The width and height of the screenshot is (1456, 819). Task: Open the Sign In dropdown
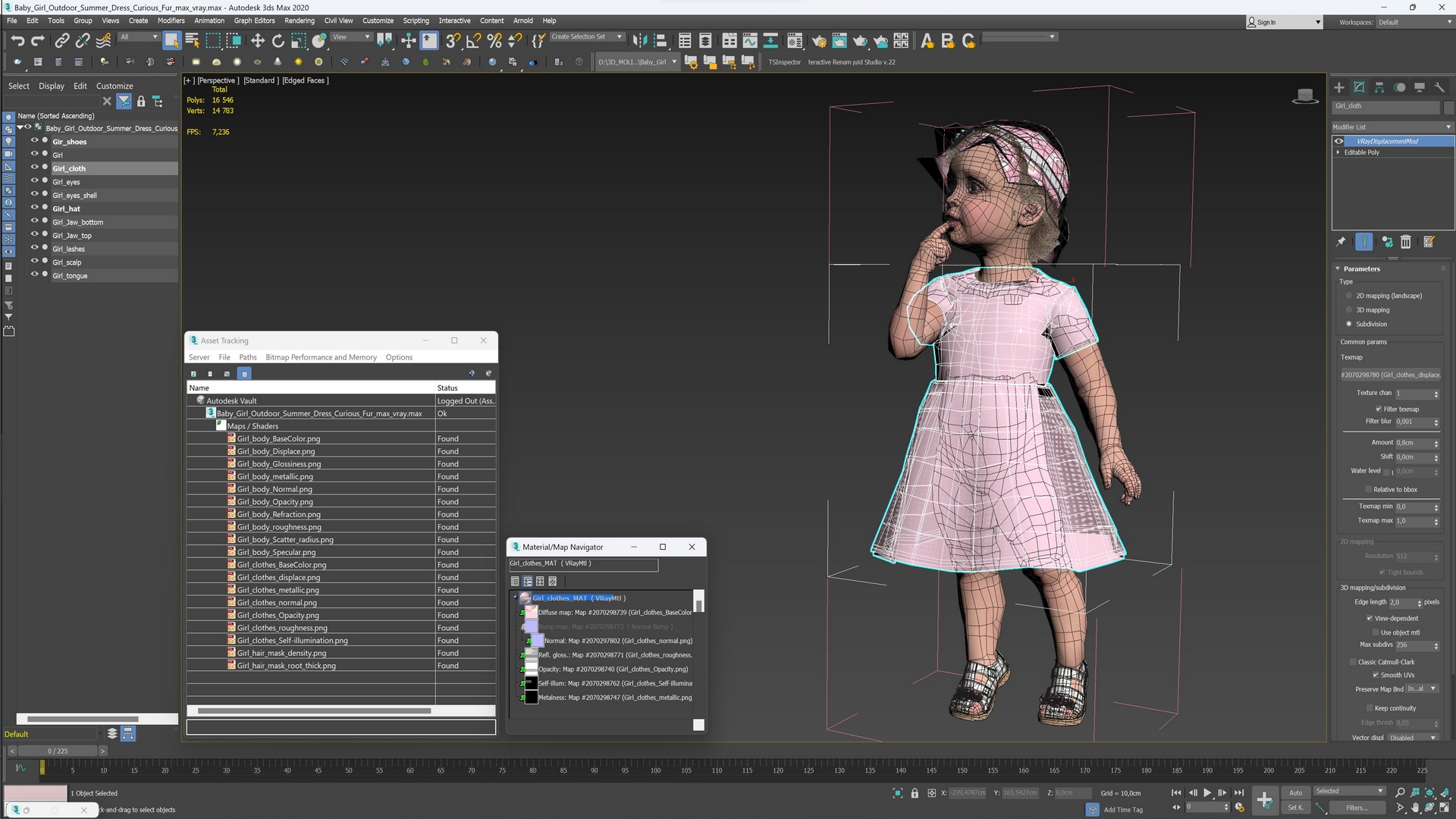(1285, 22)
